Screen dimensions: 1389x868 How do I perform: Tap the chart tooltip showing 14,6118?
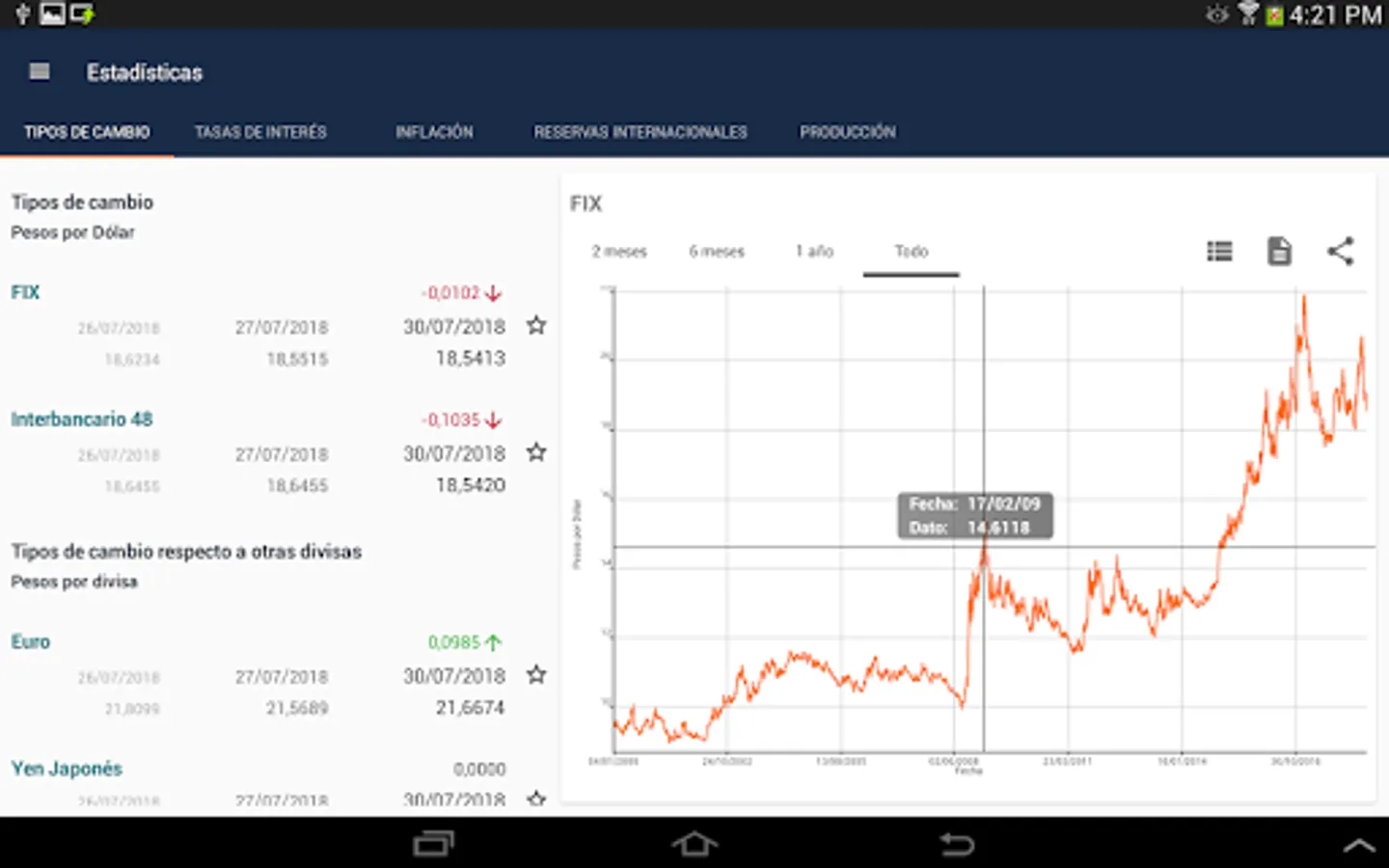(x=975, y=516)
